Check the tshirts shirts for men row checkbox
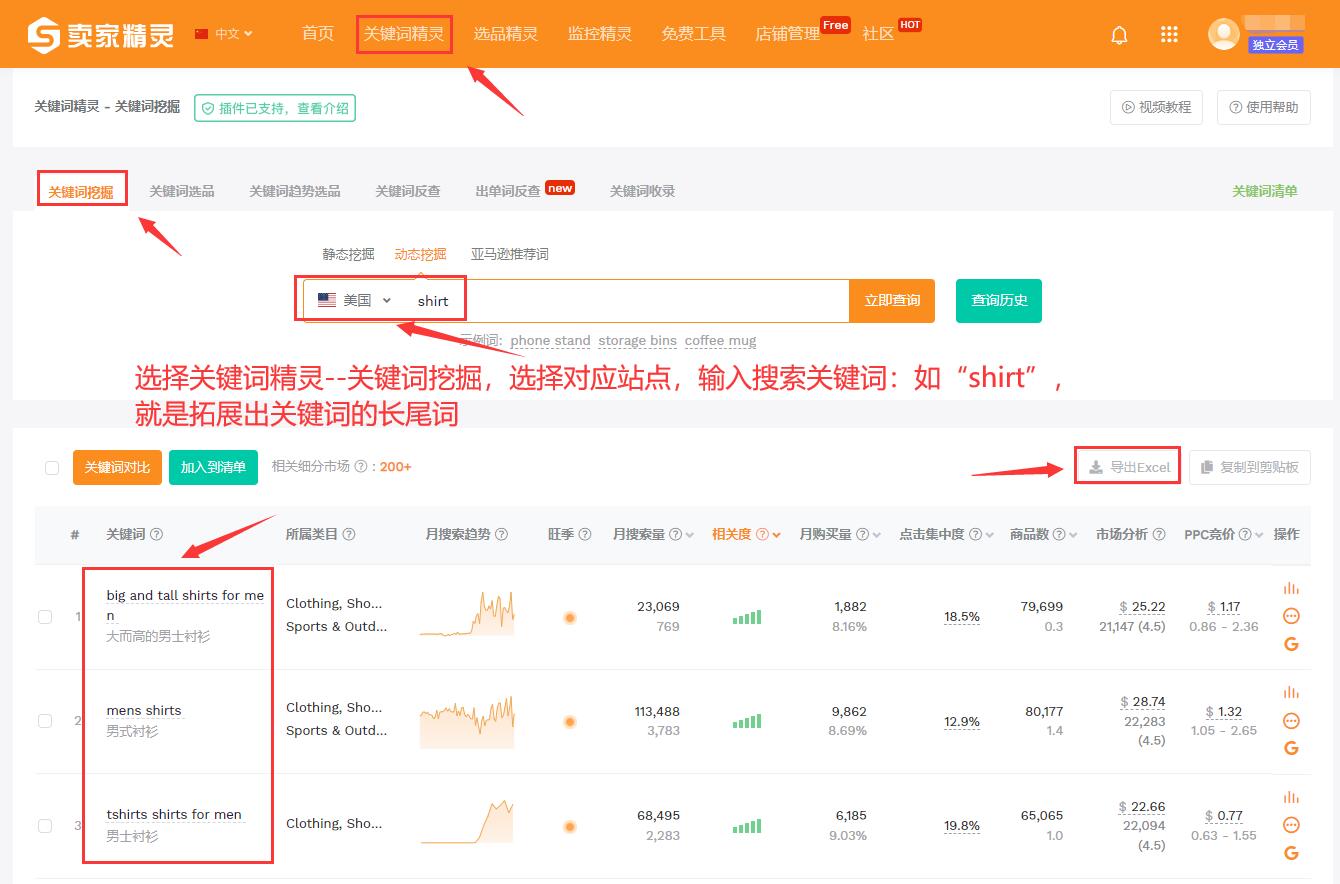Viewport: 1340px width, 884px height. click(x=45, y=825)
